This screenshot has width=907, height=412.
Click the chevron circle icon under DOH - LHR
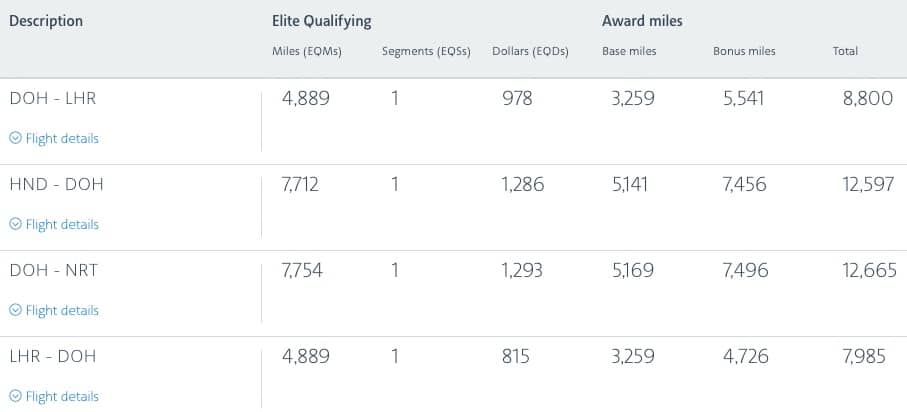tap(16, 138)
